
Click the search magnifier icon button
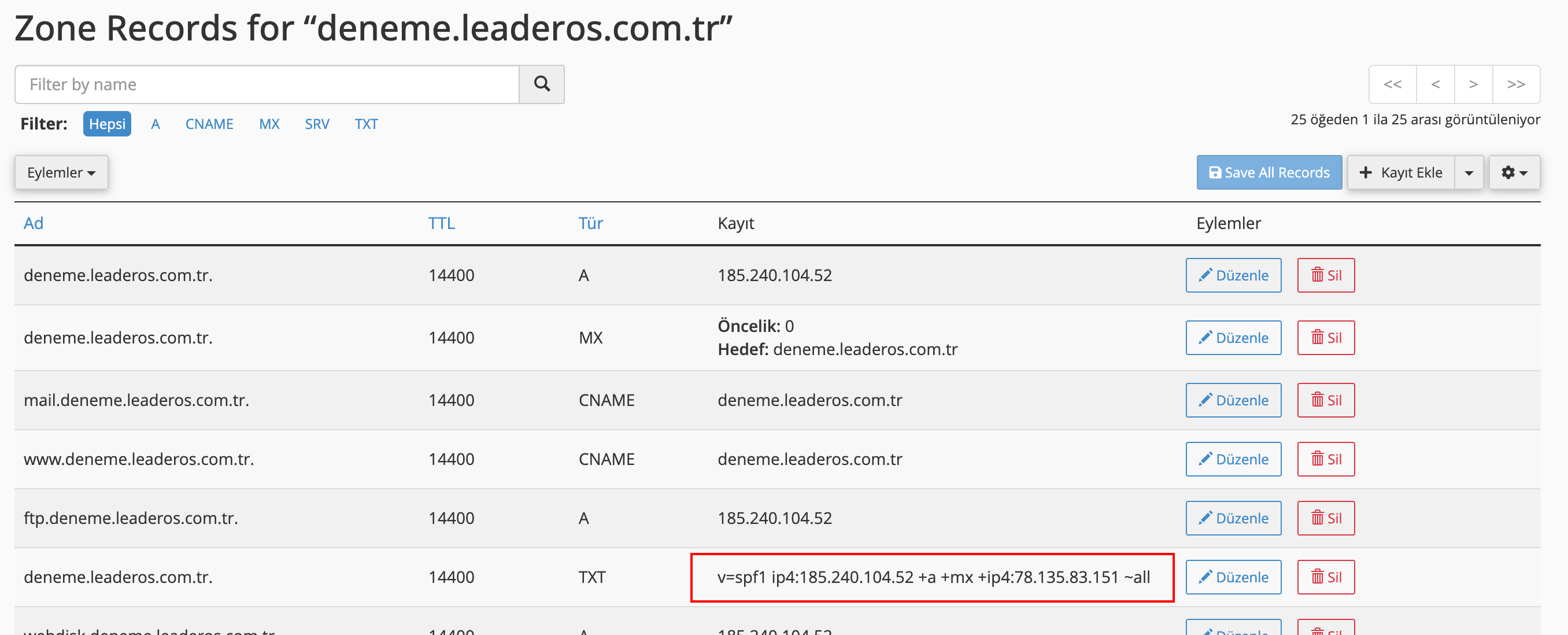[541, 84]
